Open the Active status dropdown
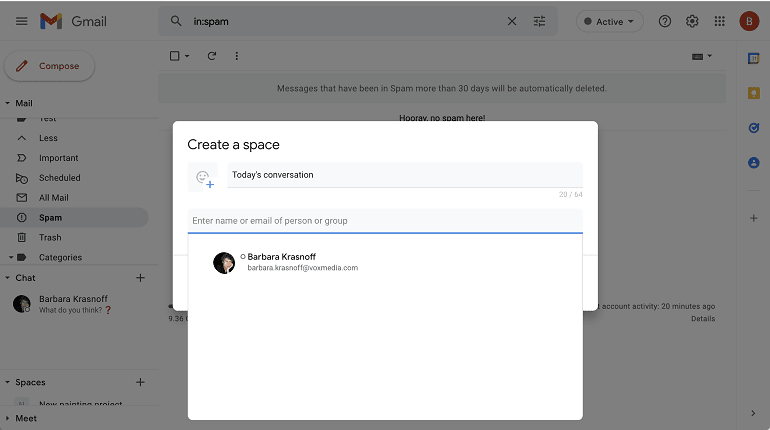Image resolution: width=770 pixels, height=430 pixels. coord(610,21)
